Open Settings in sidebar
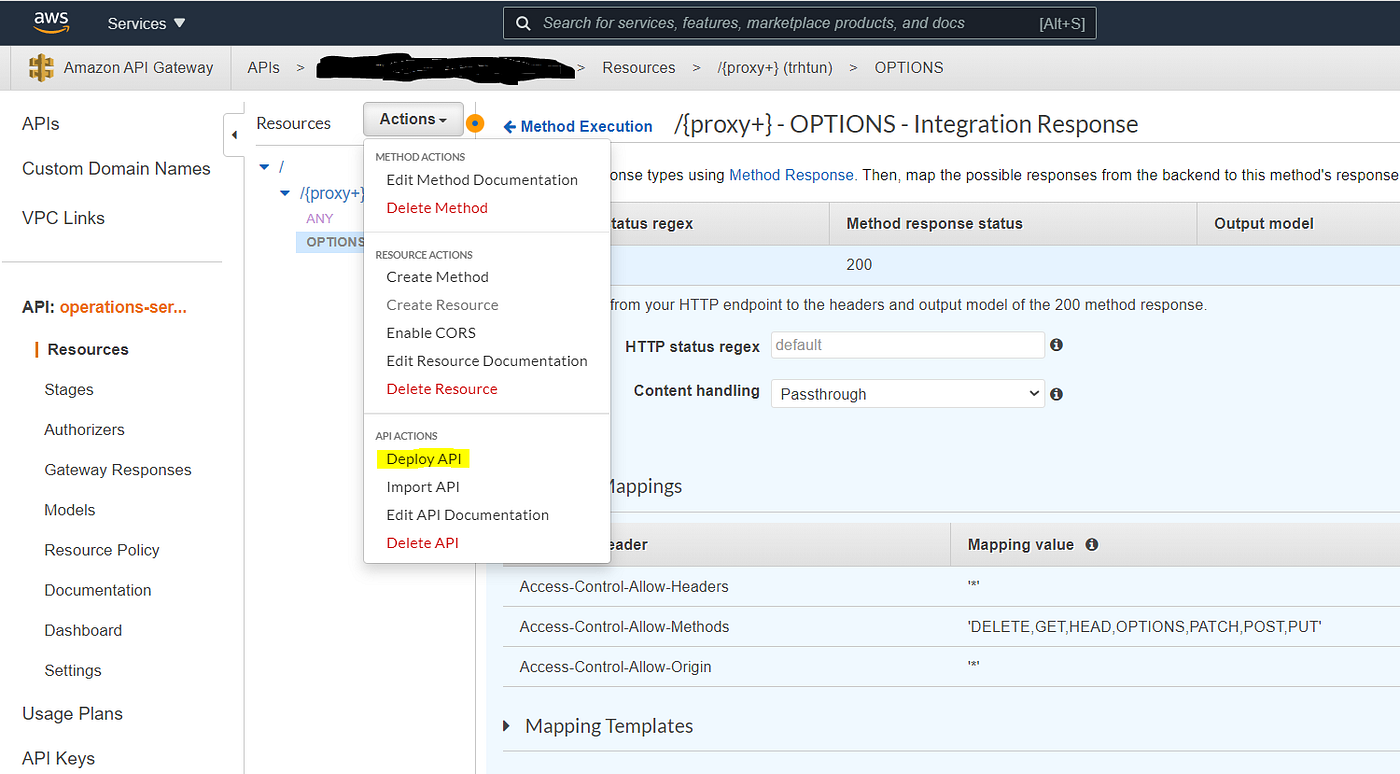 tap(73, 670)
